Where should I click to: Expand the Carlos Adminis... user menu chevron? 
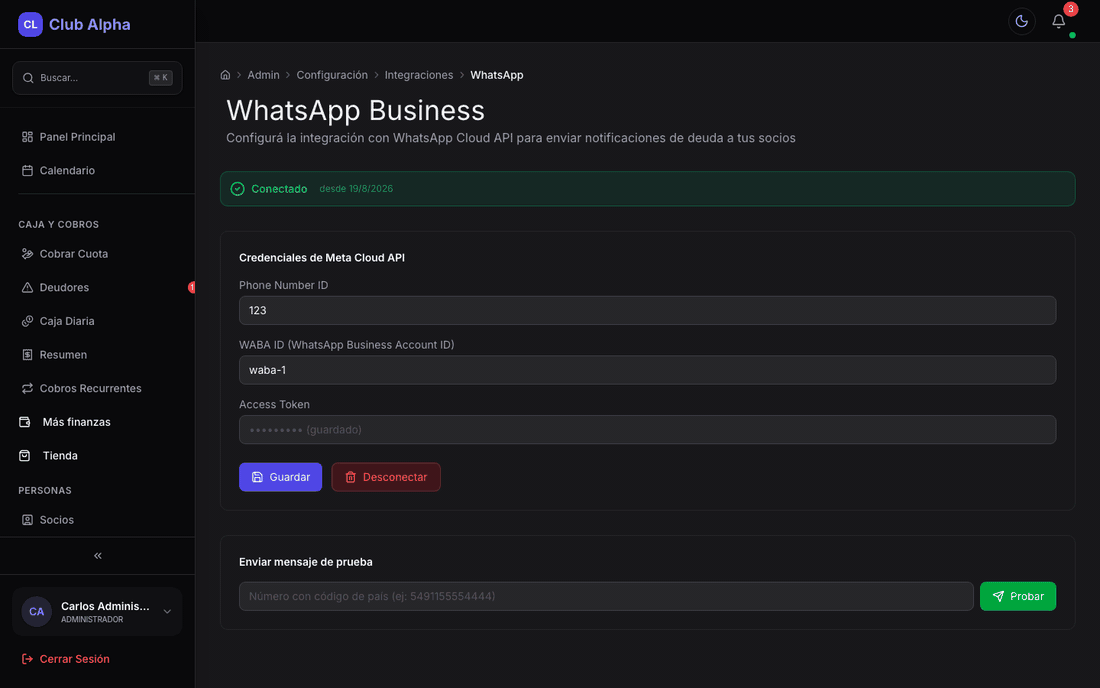click(x=167, y=612)
